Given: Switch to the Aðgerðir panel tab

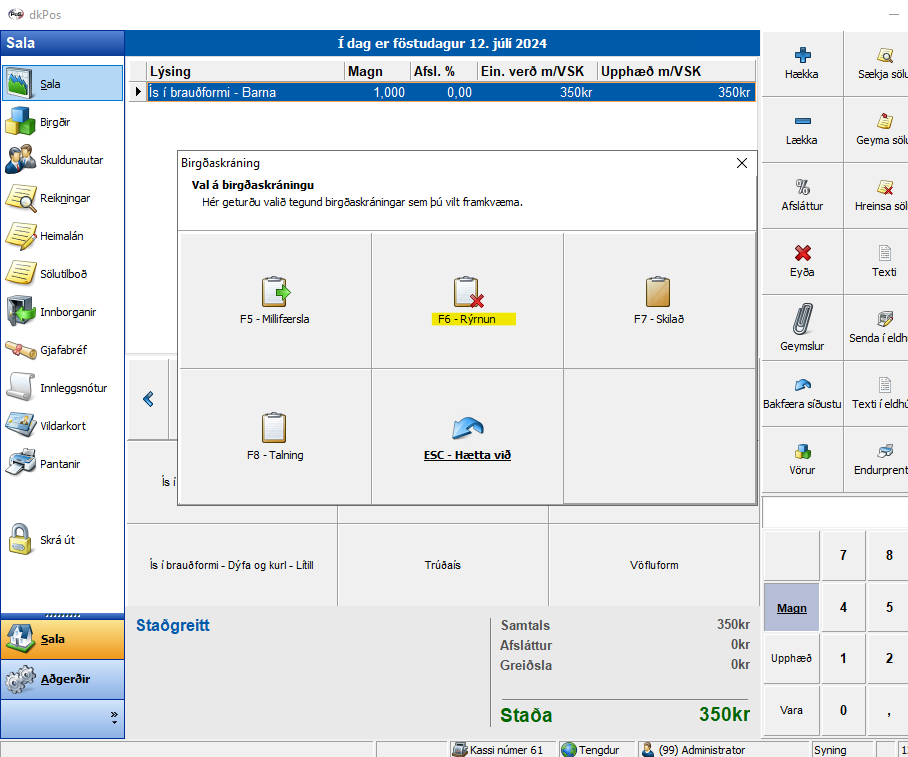Looking at the screenshot, I should [x=62, y=679].
